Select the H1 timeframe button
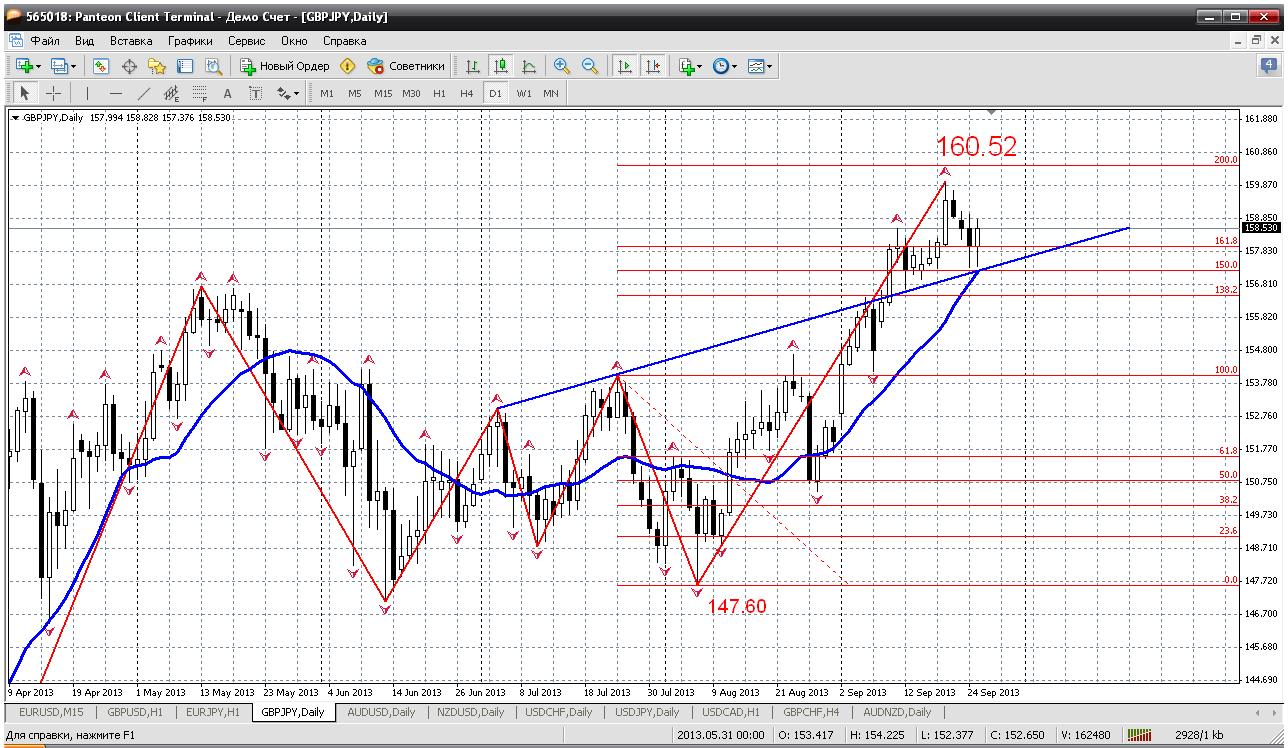 pos(440,93)
